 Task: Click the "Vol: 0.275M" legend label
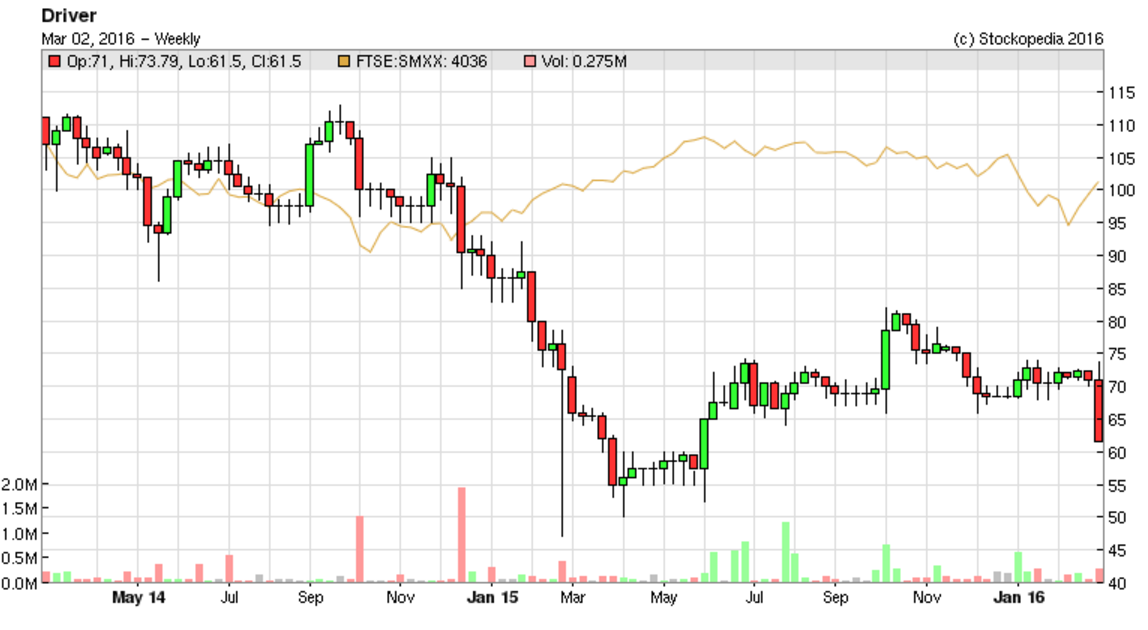[584, 62]
